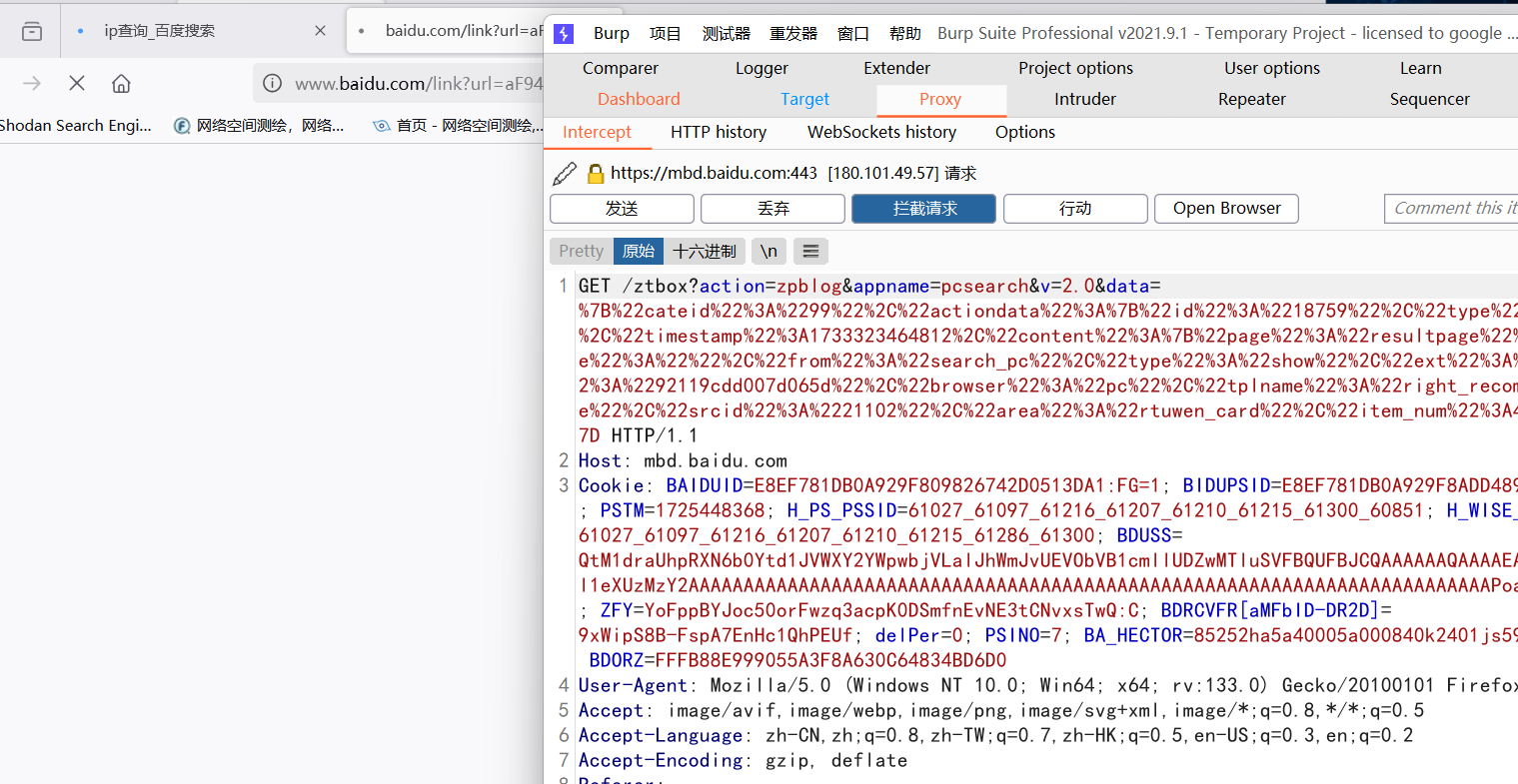Open the Project options tab

coord(1076,68)
